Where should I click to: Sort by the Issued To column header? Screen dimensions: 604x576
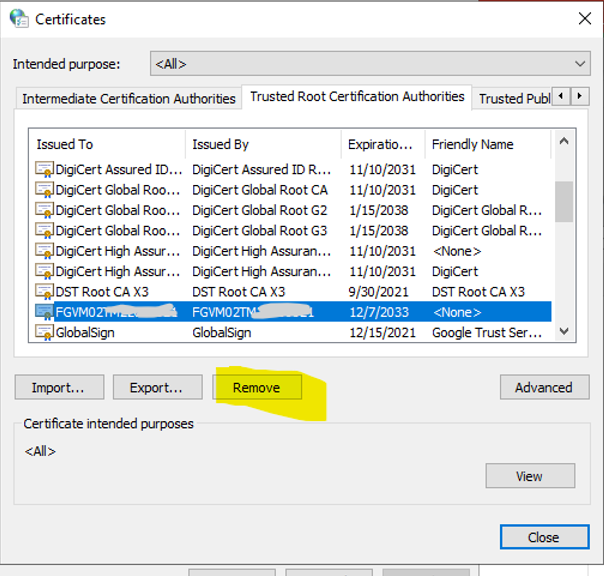pyautogui.click(x=107, y=144)
